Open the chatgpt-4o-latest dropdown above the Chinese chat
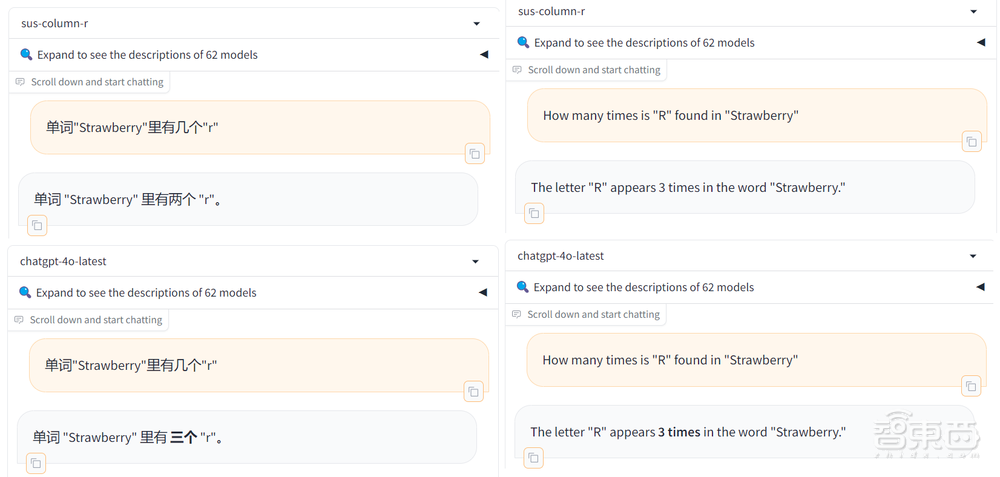Image resolution: width=1000 pixels, height=477 pixels. coord(475,261)
